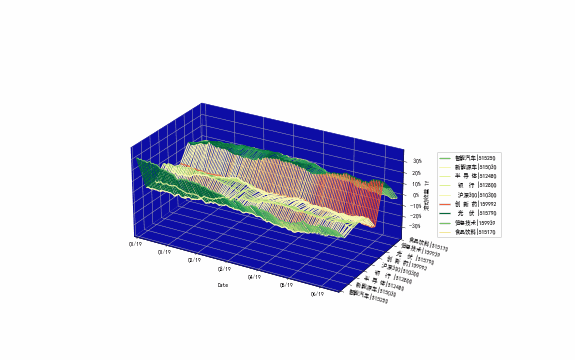Click legend entry 沪深300|510300
Image resolution: width=575 pixels, height=360 pixels.
click(x=468, y=195)
